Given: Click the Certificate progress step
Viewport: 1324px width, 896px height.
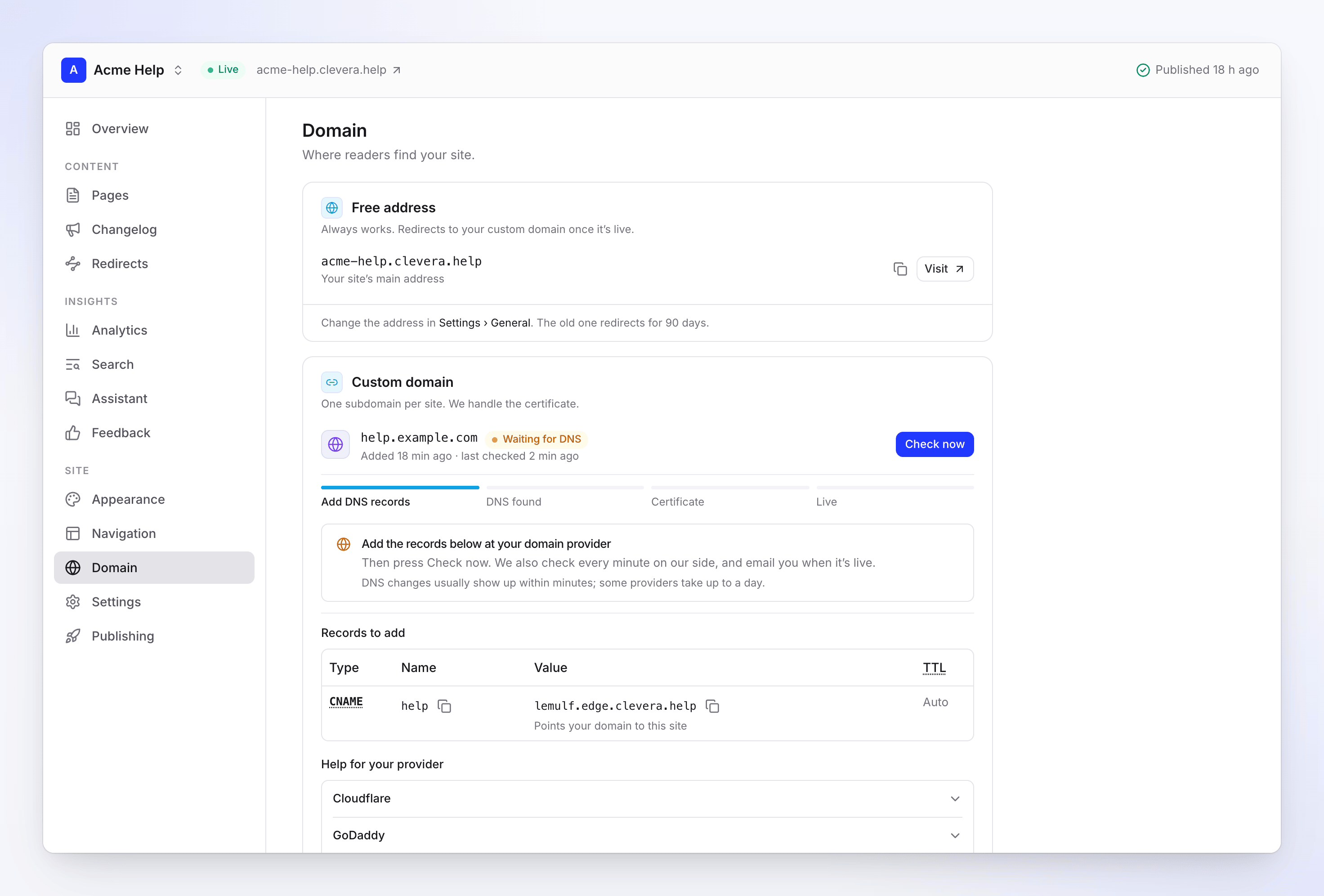Looking at the screenshot, I should click(x=730, y=497).
